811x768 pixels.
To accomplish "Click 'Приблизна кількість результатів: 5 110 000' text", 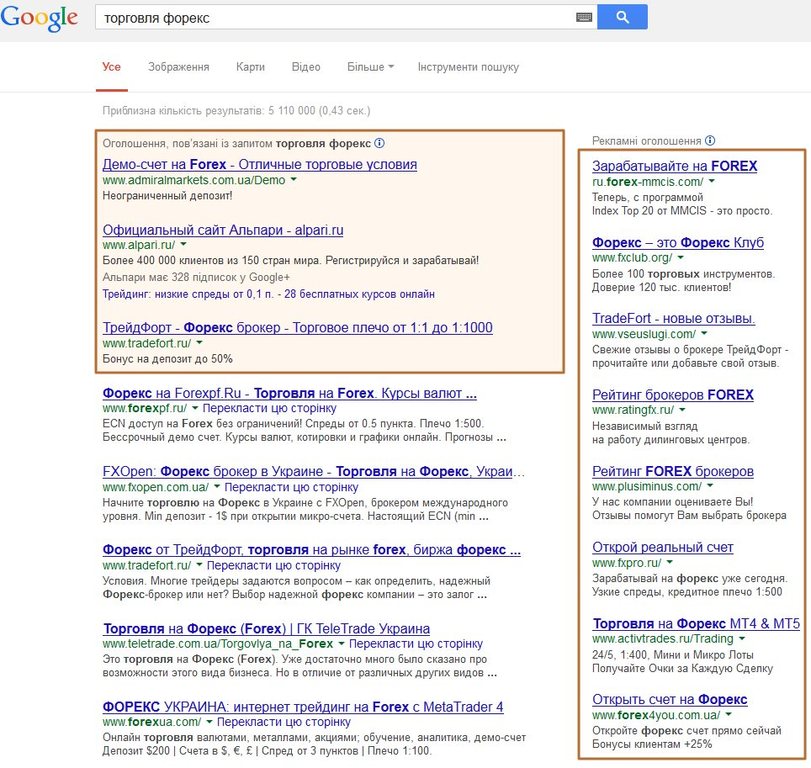I will tap(236, 111).
